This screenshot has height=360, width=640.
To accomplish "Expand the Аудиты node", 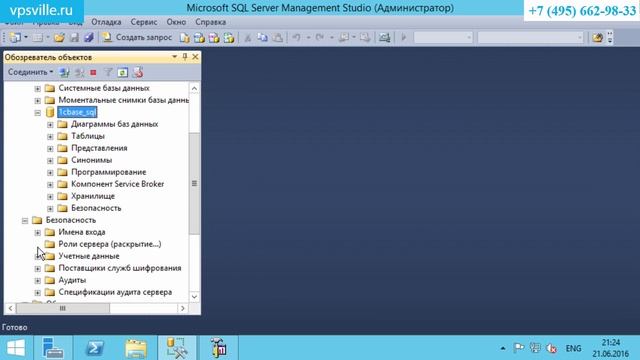I will click(38, 281).
